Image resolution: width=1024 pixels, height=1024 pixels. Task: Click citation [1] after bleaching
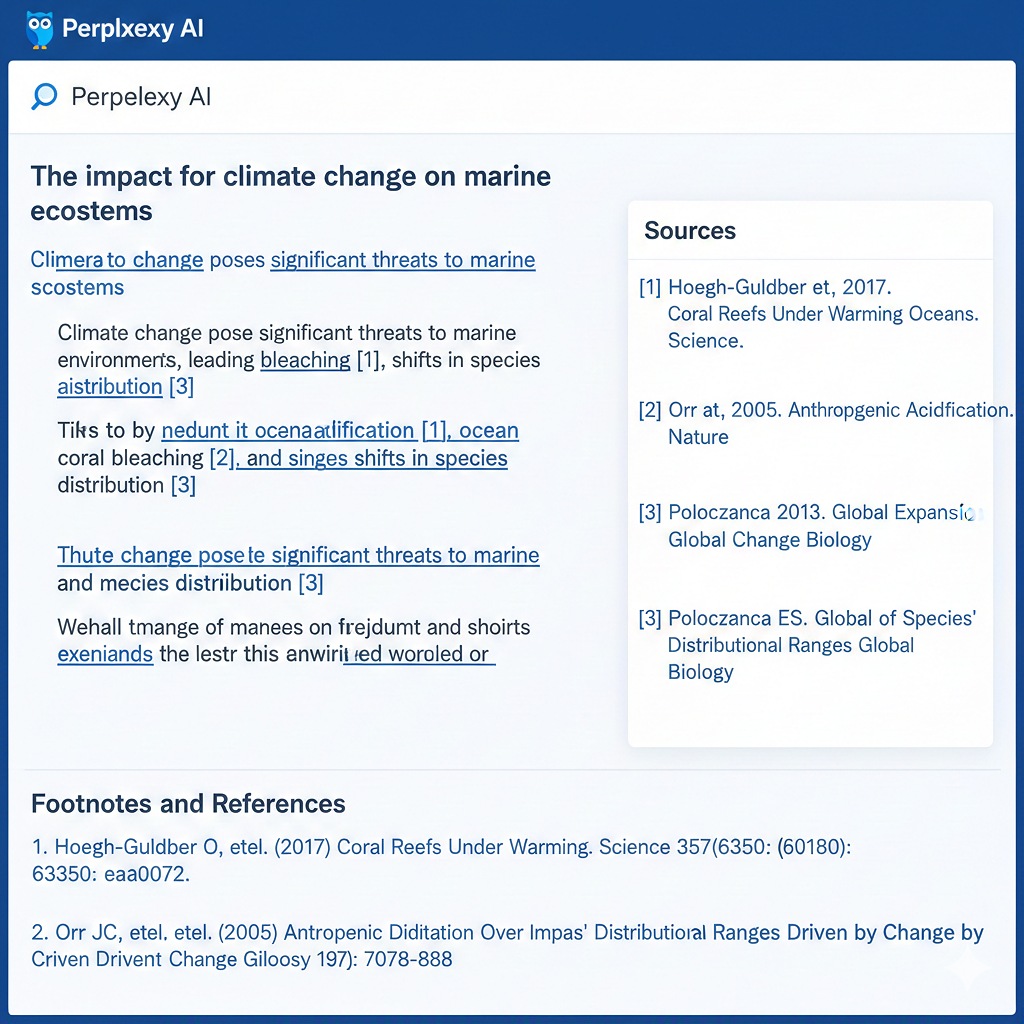[368, 360]
